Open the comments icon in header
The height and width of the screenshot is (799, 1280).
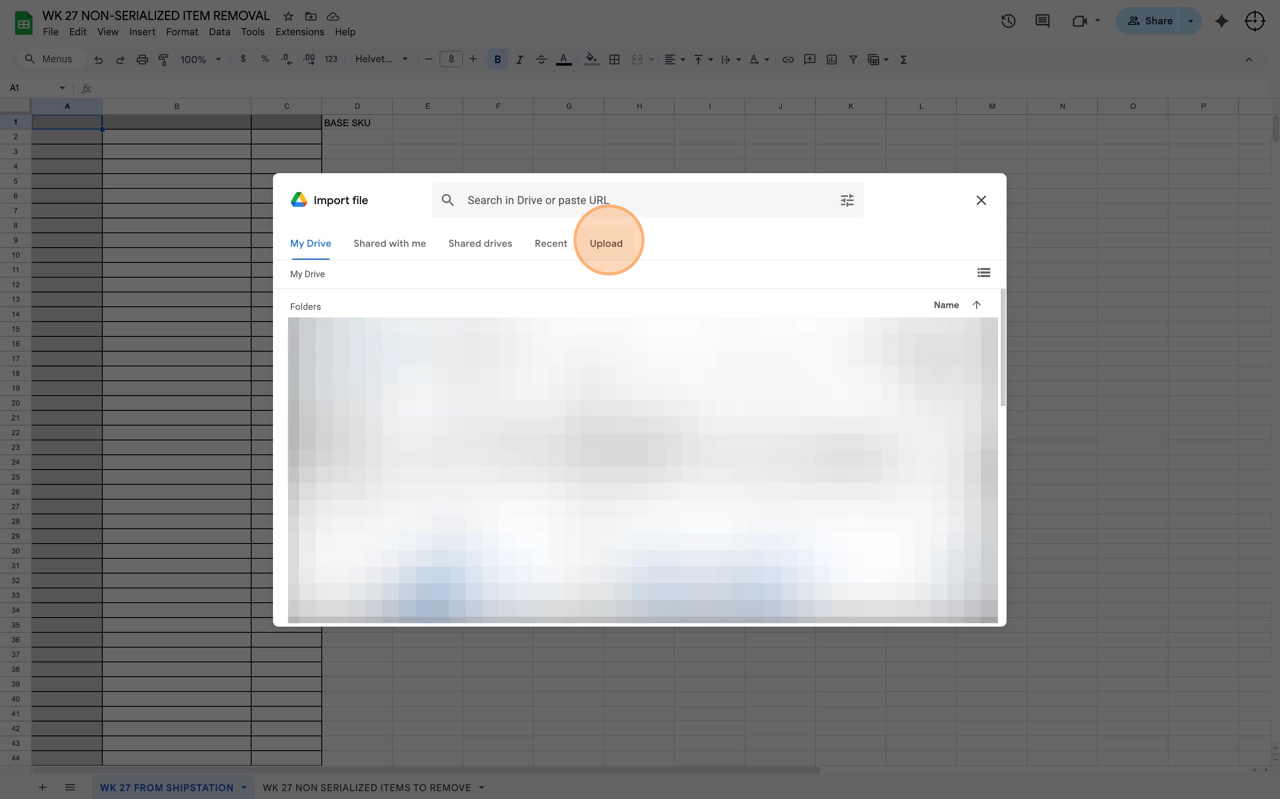(x=1042, y=21)
